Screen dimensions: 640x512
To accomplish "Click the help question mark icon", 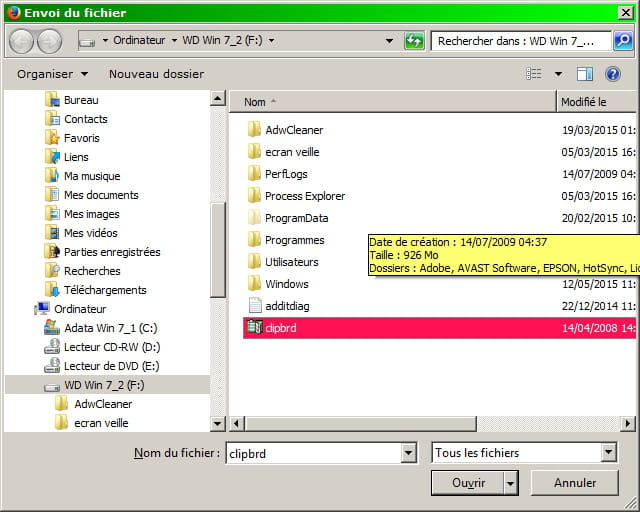I will pos(612,74).
